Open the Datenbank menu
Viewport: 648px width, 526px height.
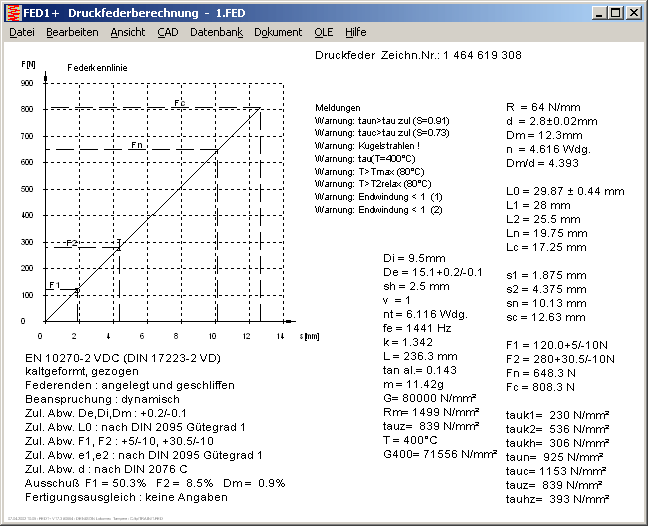[217, 32]
